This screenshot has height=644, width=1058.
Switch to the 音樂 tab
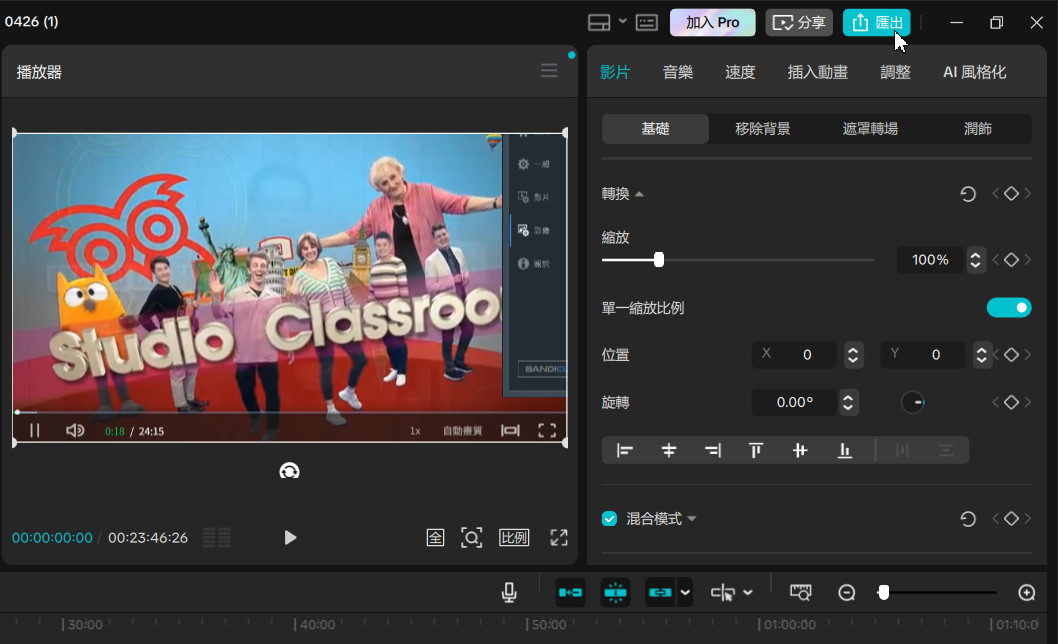[x=677, y=72]
